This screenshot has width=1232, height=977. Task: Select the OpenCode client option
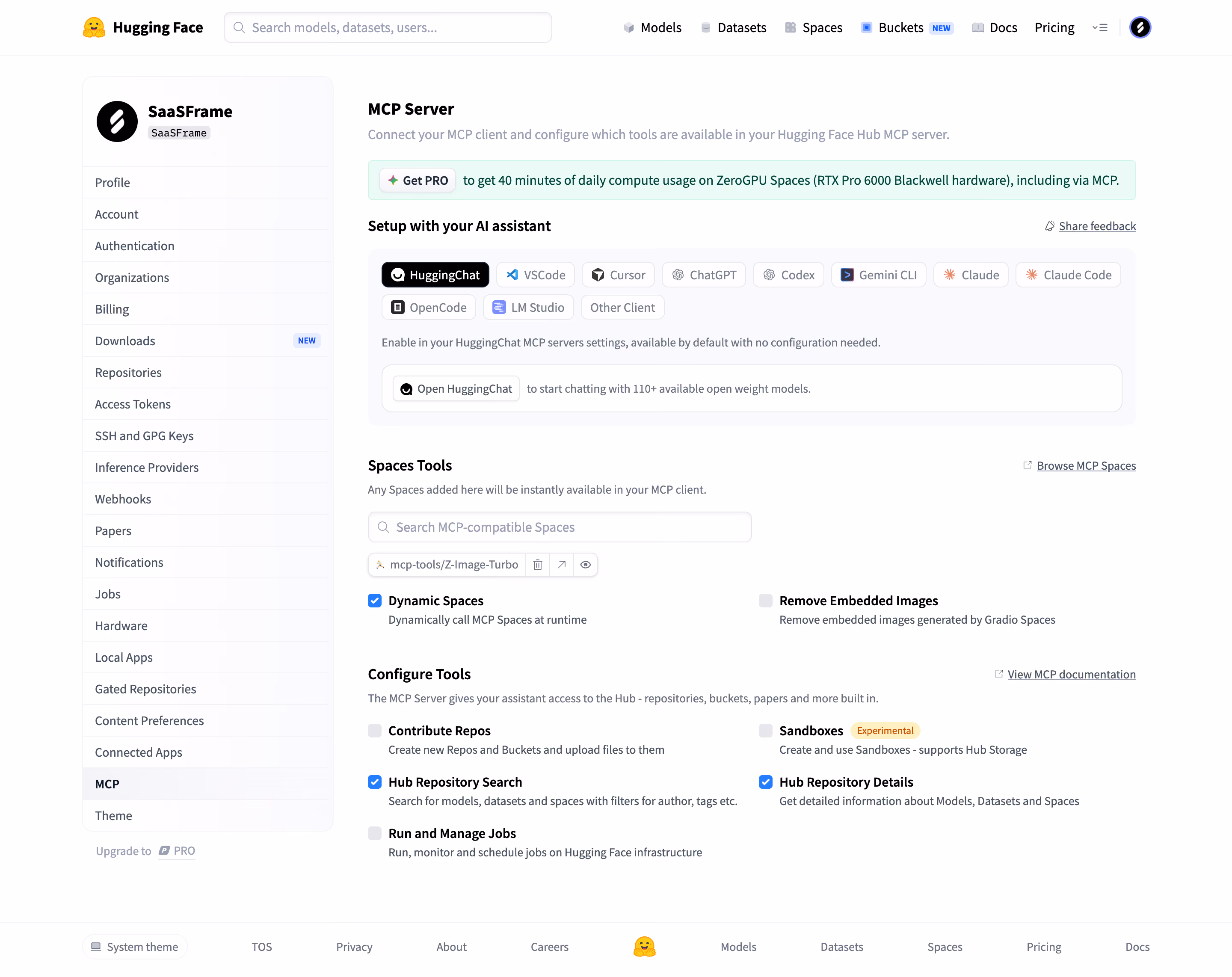tap(429, 308)
